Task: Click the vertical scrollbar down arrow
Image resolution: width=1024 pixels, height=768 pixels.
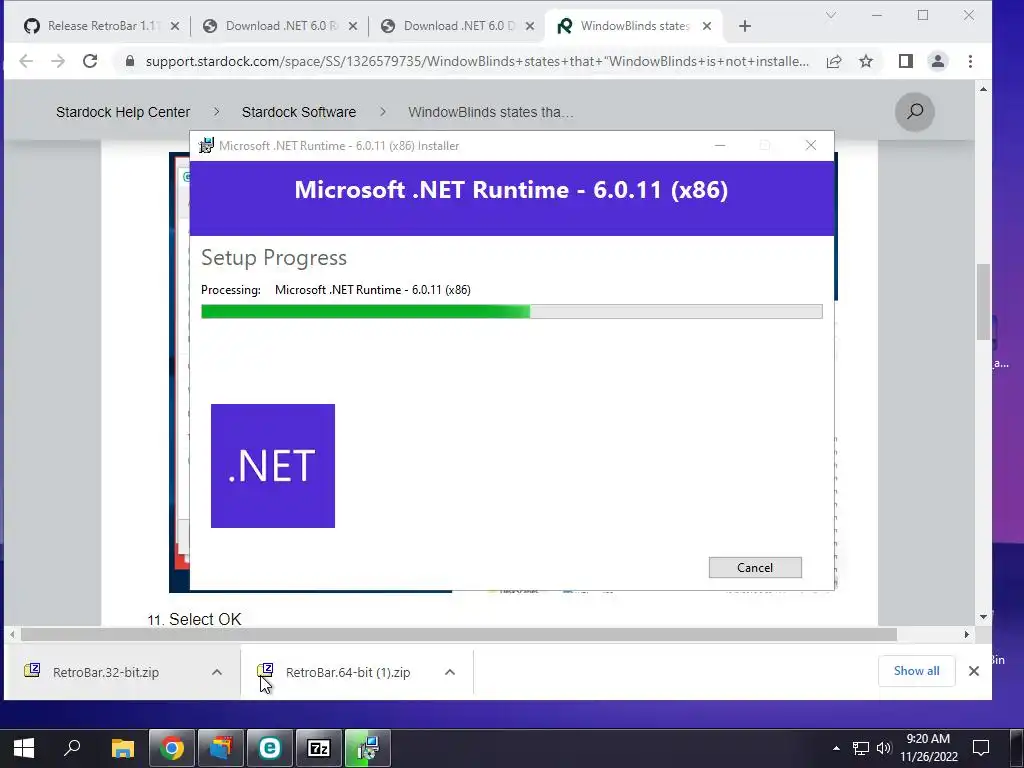Action: click(x=984, y=617)
